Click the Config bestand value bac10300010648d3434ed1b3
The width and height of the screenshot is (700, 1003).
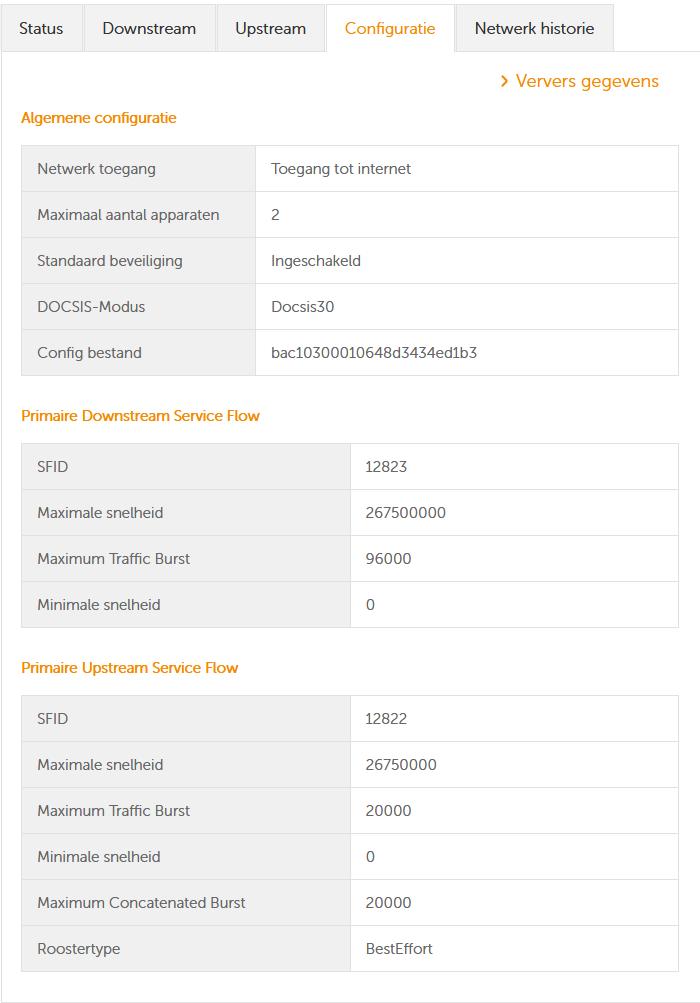tap(373, 353)
